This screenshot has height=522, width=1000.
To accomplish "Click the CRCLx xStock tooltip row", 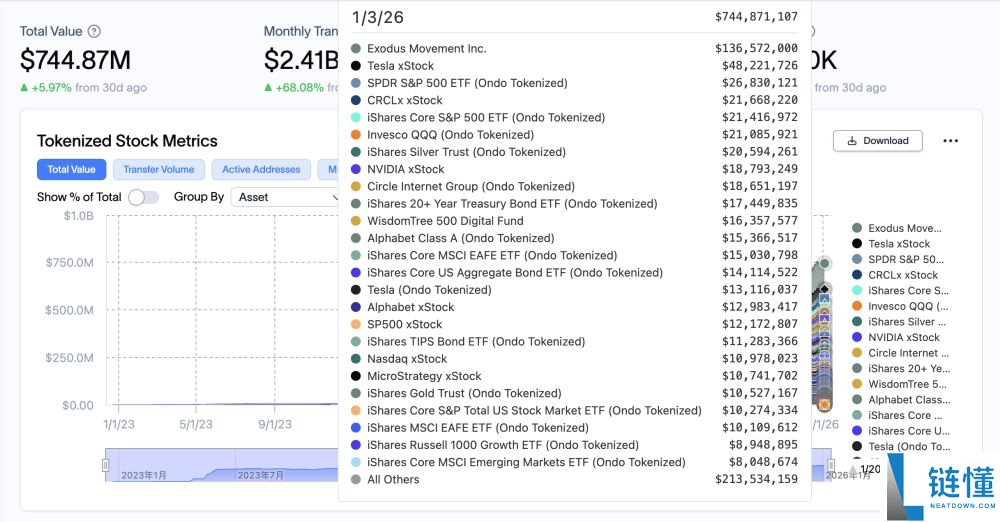I will pos(574,100).
